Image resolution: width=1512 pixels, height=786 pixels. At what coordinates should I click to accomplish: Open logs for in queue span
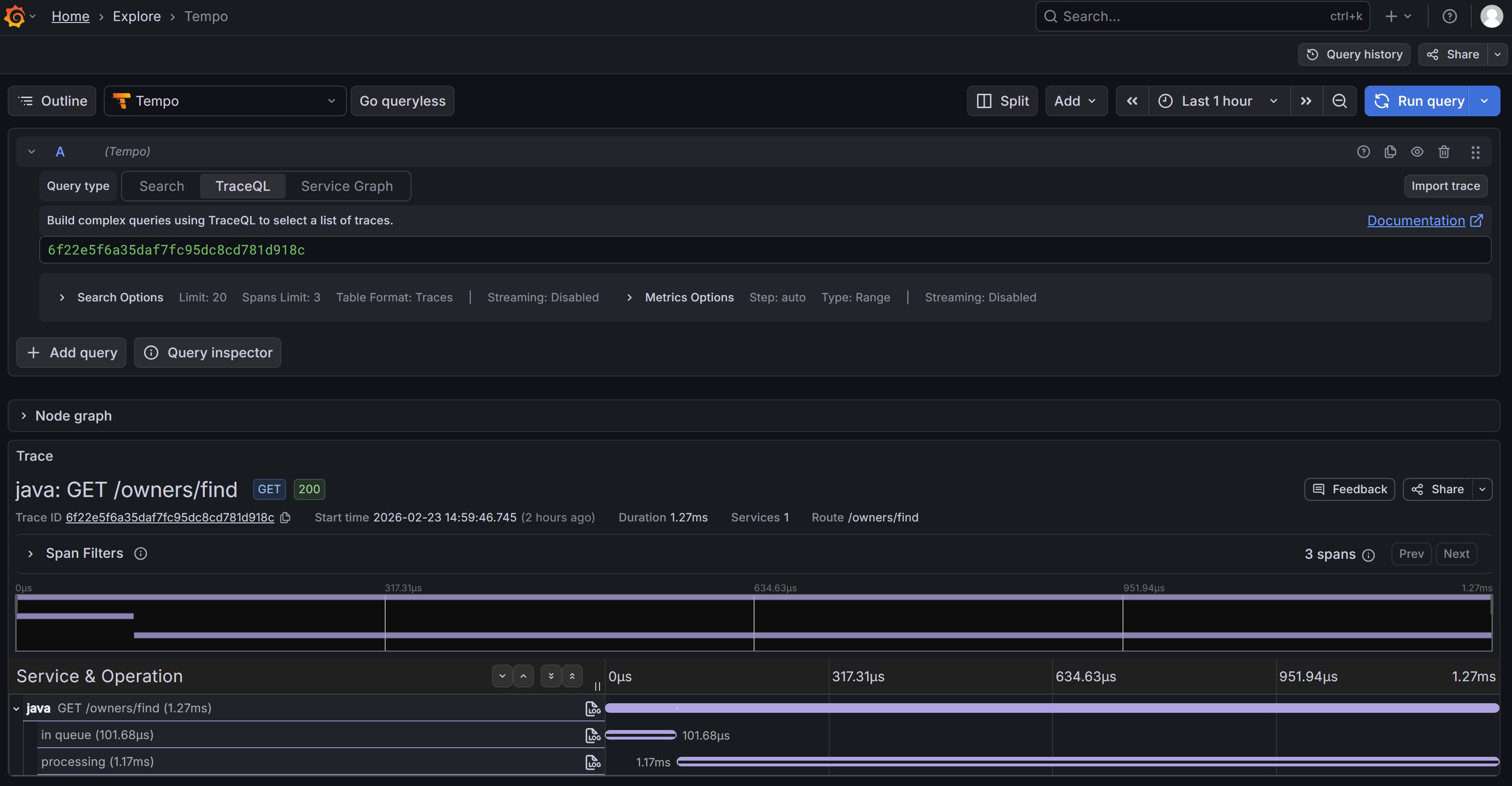click(593, 735)
